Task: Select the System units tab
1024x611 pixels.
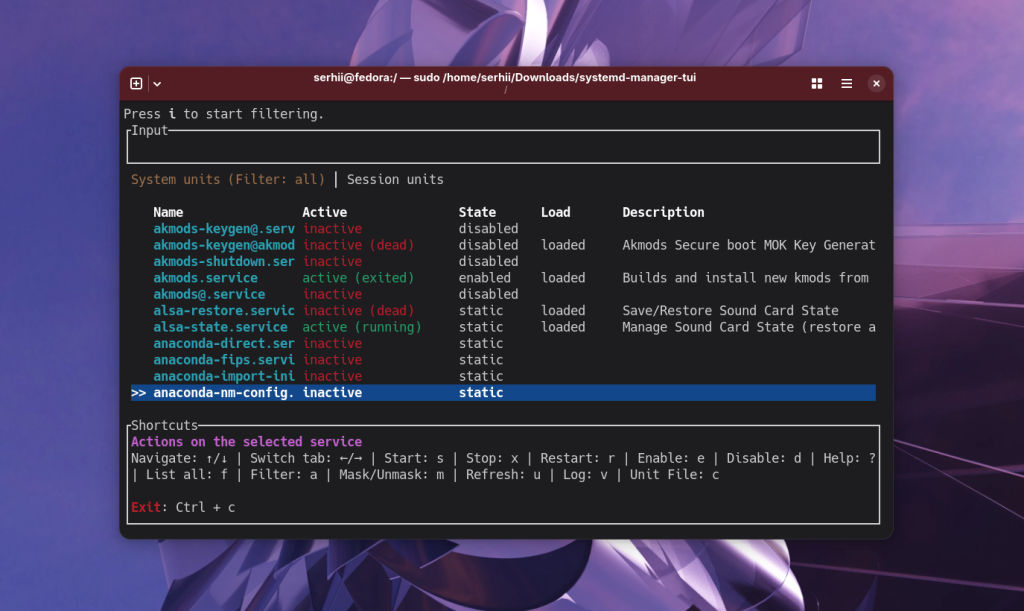Action: pos(228,180)
